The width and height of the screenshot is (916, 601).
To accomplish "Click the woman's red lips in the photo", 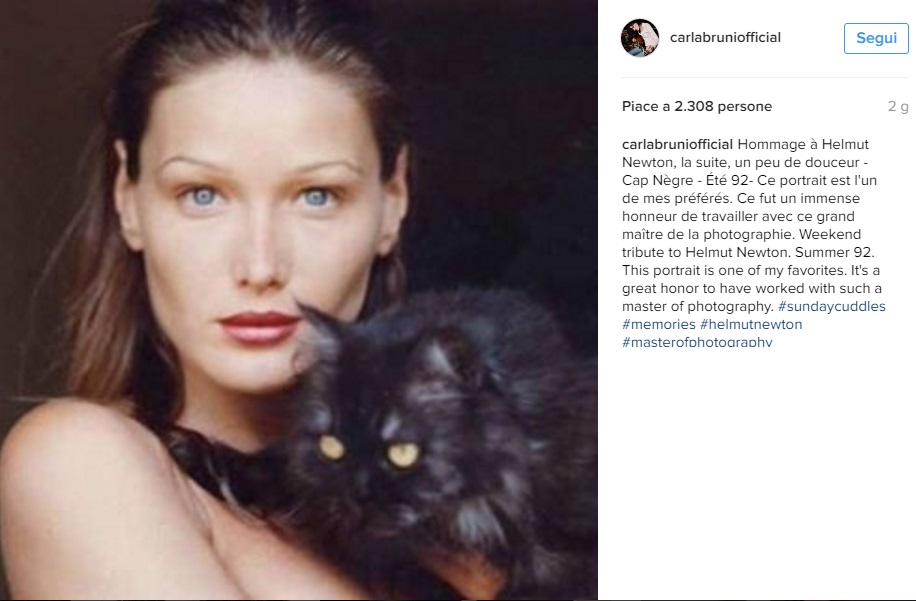I will pos(259,328).
